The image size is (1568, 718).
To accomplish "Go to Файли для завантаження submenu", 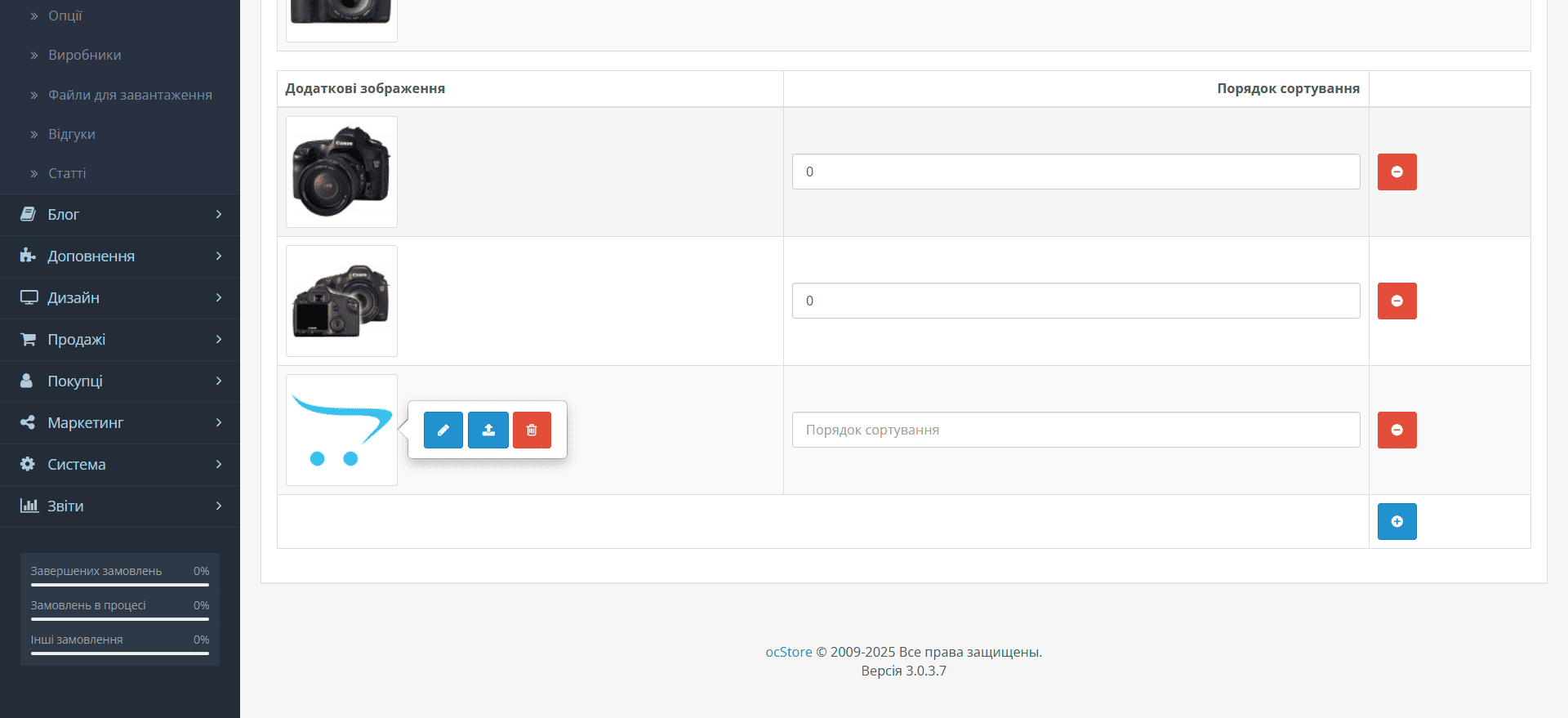I will point(130,95).
